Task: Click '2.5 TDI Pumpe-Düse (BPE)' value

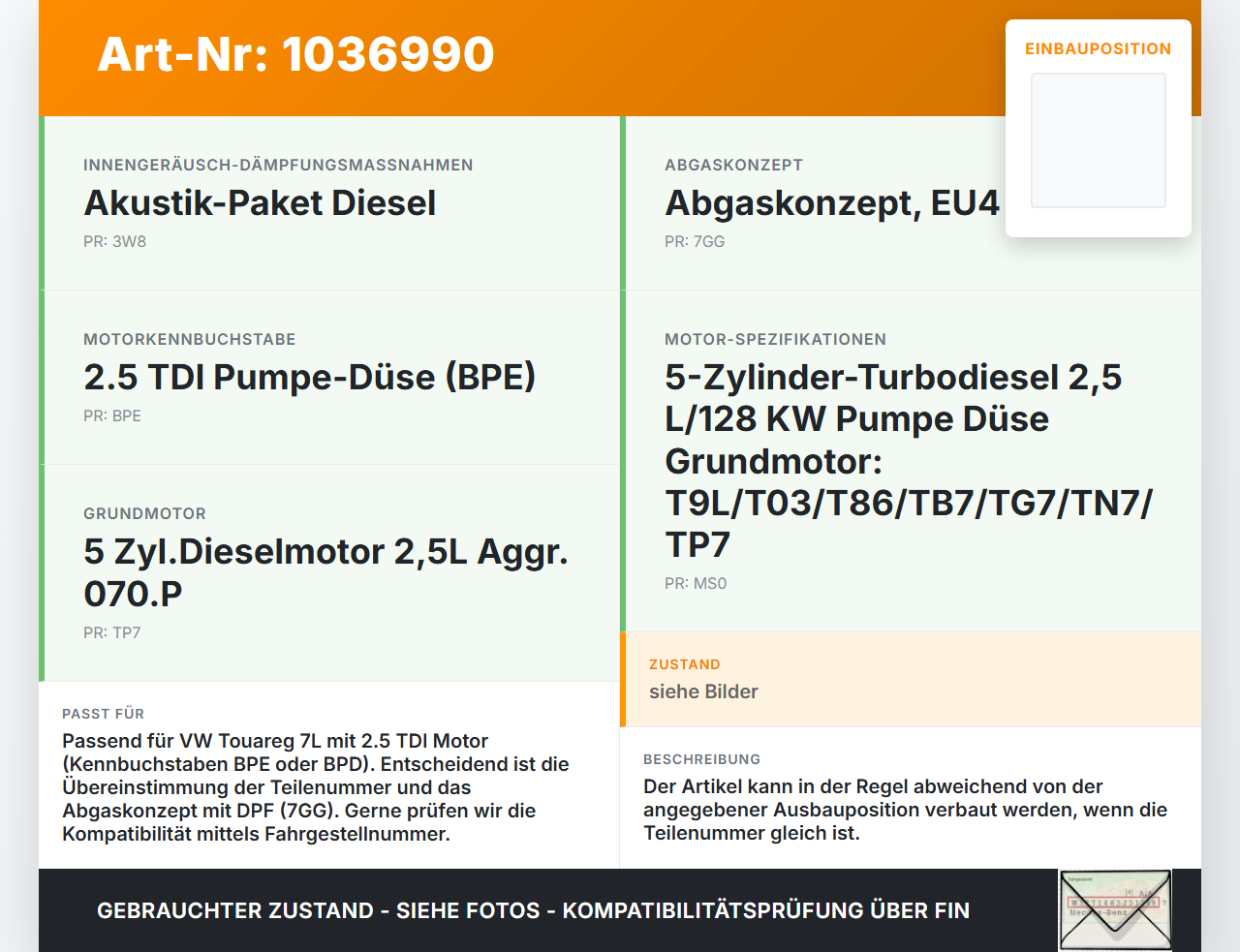Action: (x=310, y=378)
